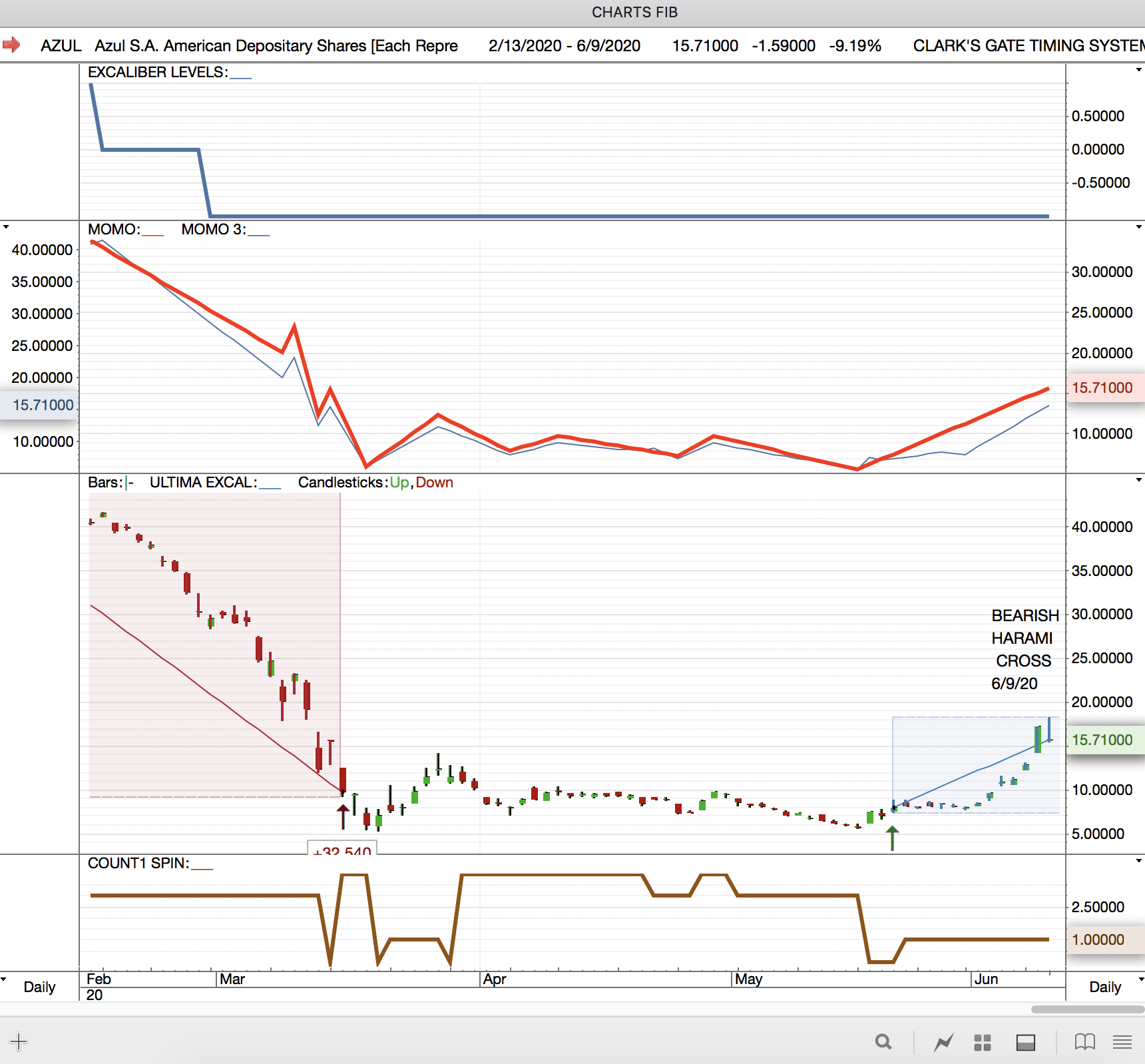Open COUNT1 SPIN pane menu arrow
1145x1064 pixels.
coord(1139,861)
